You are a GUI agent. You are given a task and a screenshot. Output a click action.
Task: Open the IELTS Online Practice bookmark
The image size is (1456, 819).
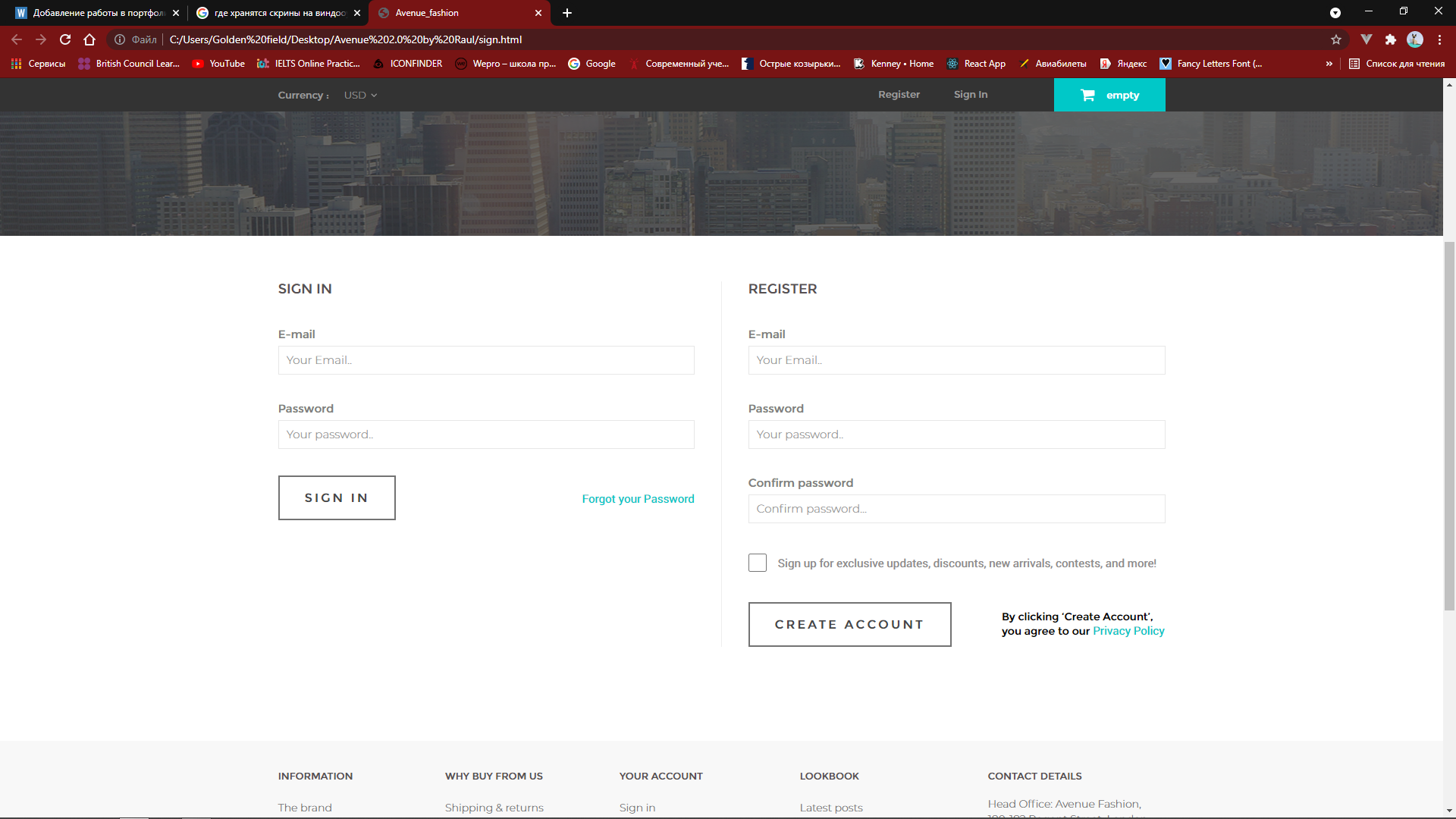[x=309, y=64]
